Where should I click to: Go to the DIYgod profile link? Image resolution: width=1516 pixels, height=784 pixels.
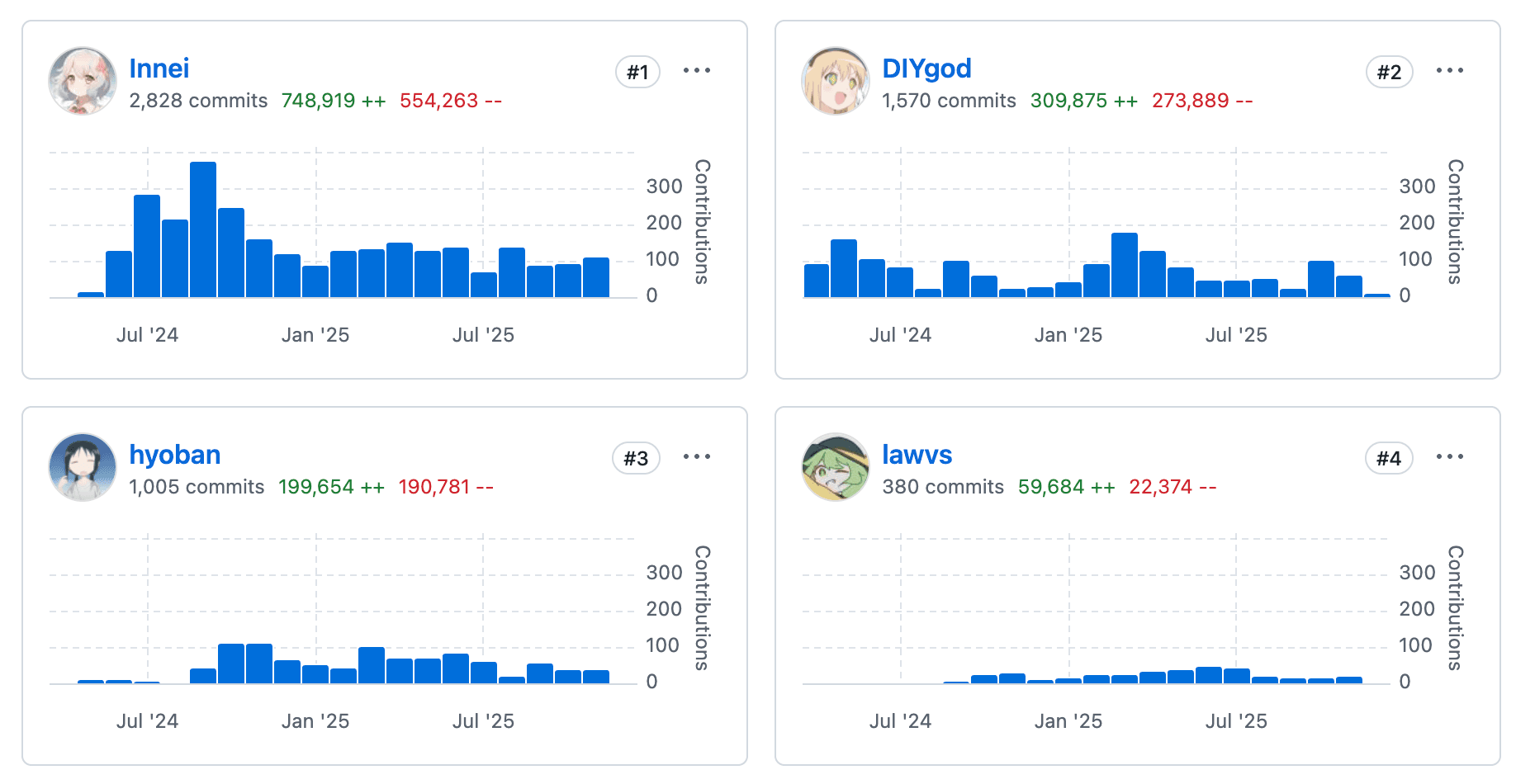click(x=926, y=68)
